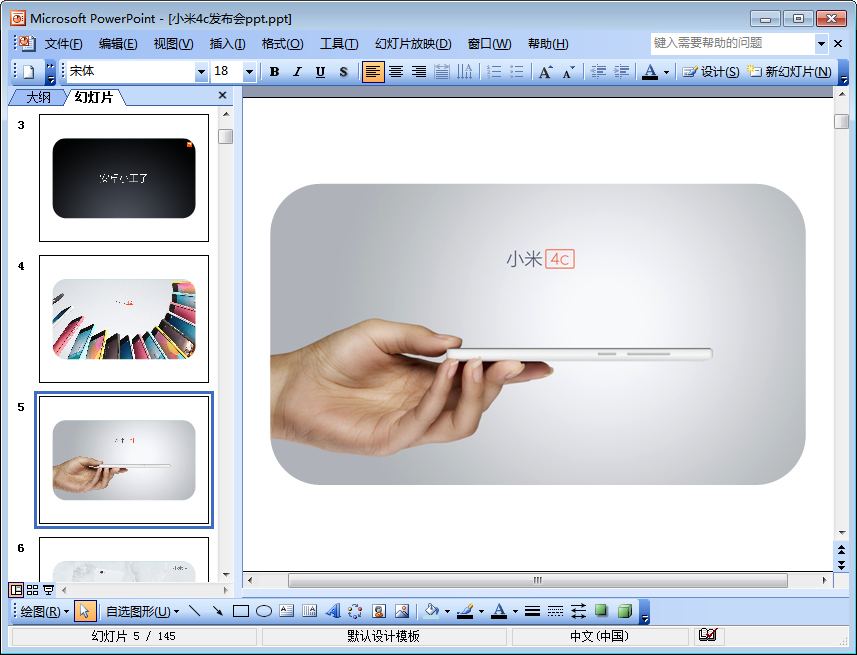Open the 工具 (Tools) menu
Viewport: 857px width, 655px height.
click(x=339, y=44)
